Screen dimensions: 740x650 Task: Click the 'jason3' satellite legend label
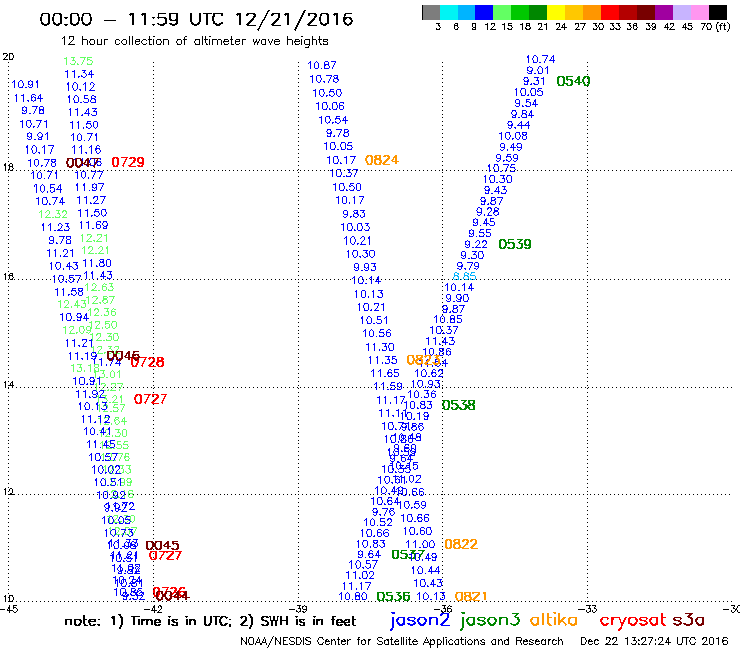tap(490, 620)
